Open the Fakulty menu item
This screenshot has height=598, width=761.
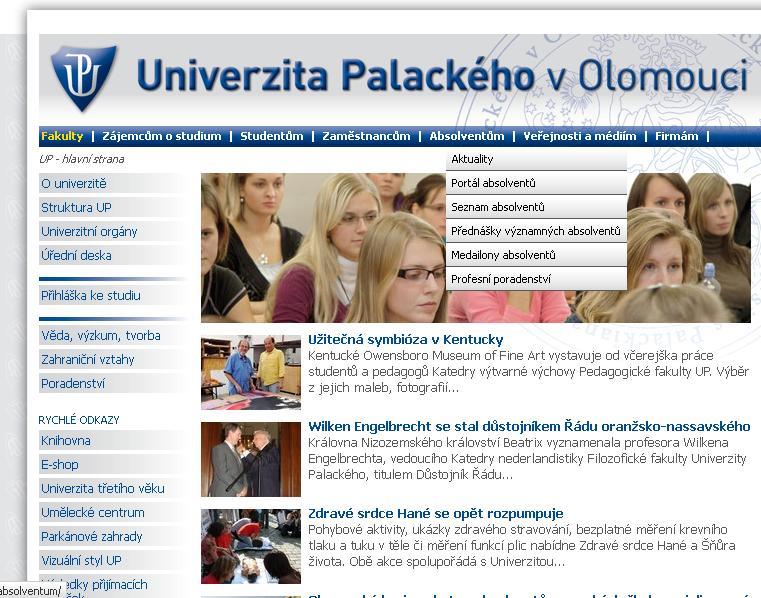click(x=62, y=136)
